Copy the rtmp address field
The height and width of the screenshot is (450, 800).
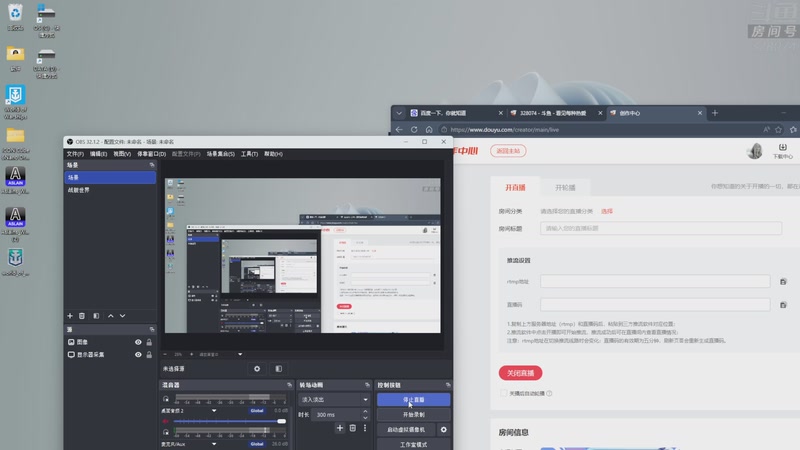coord(783,282)
